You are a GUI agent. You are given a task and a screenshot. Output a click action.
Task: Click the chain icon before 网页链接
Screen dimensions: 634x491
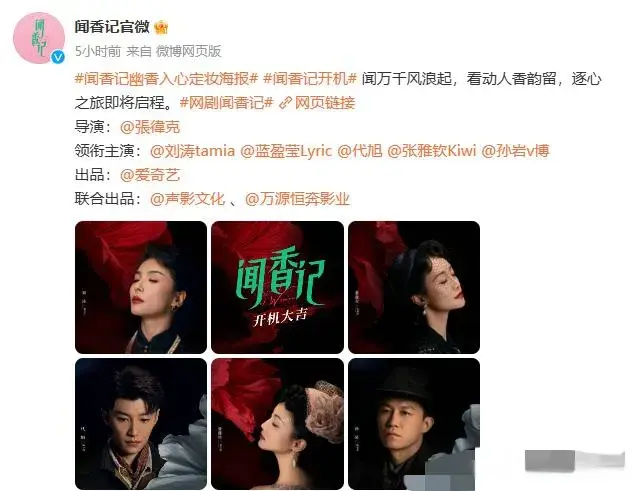tap(285, 103)
